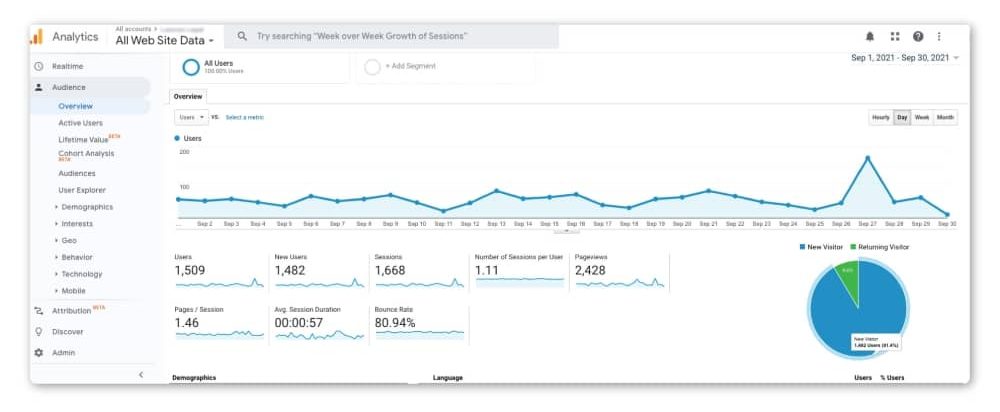Screen dimensions: 1000x412
Task: Open Lifetime Value report
Action: point(84,140)
